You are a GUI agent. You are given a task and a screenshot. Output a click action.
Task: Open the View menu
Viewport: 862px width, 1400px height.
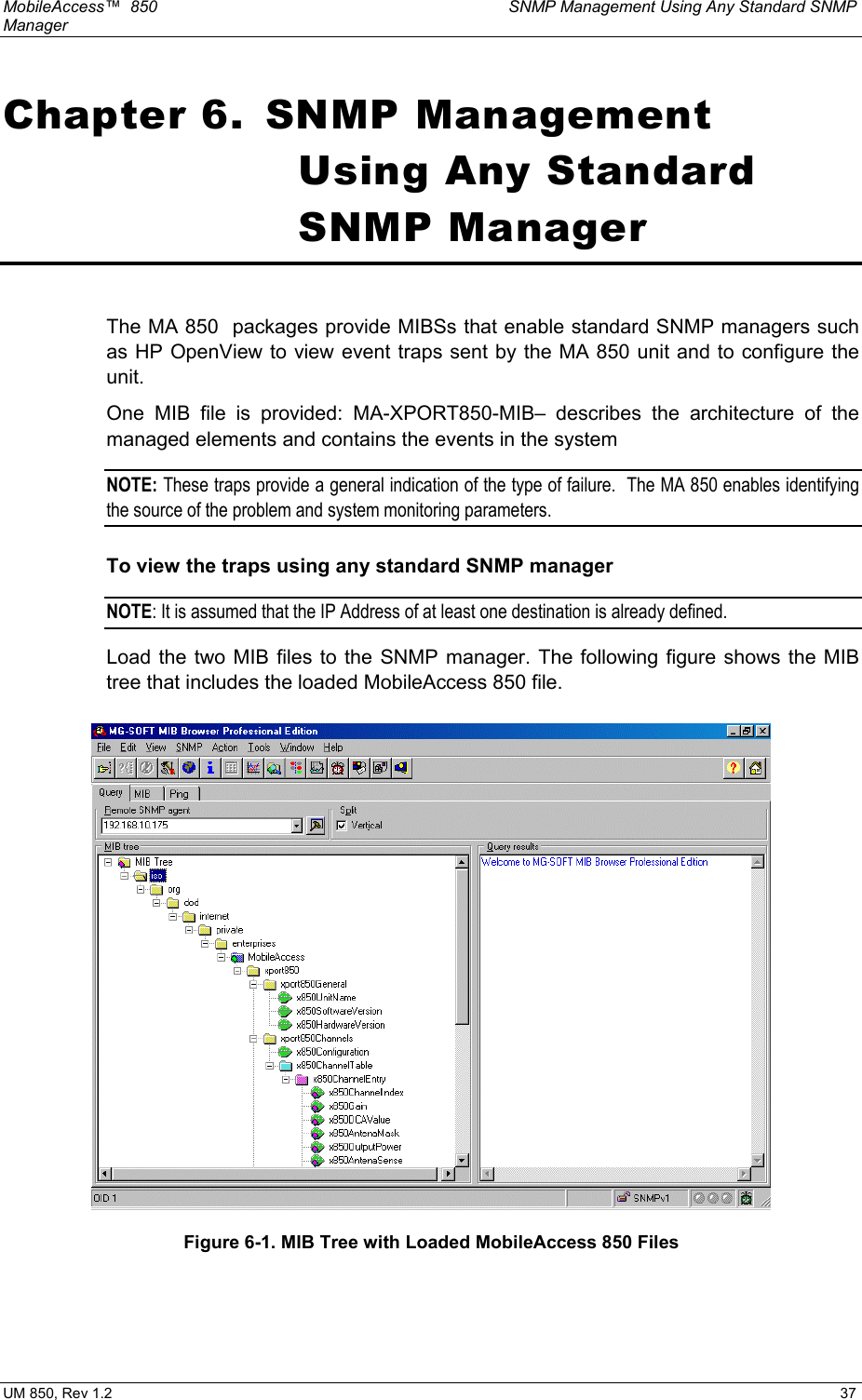[x=156, y=747]
